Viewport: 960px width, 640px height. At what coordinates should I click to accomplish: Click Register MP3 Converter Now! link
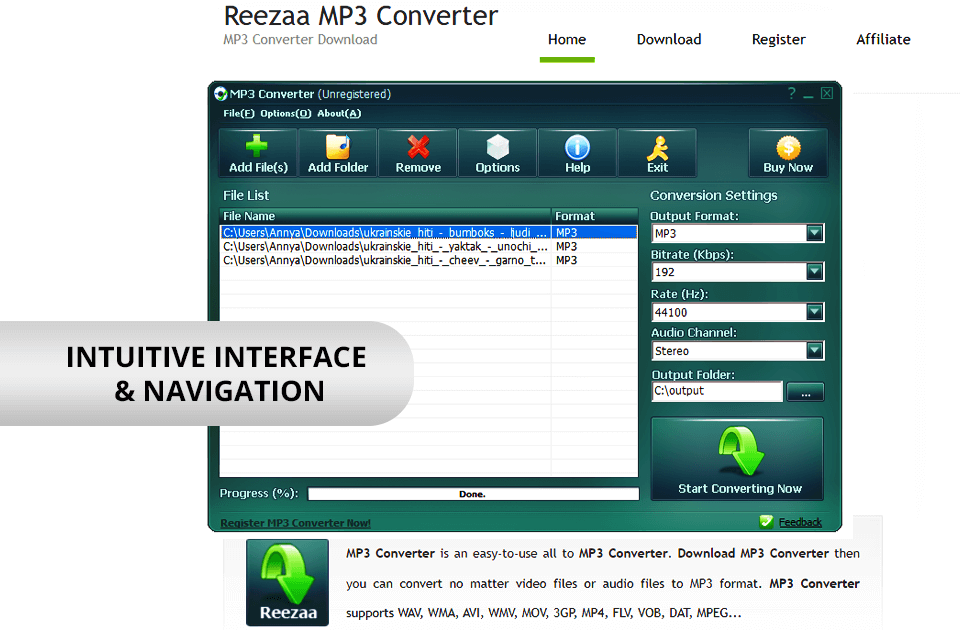[x=295, y=523]
